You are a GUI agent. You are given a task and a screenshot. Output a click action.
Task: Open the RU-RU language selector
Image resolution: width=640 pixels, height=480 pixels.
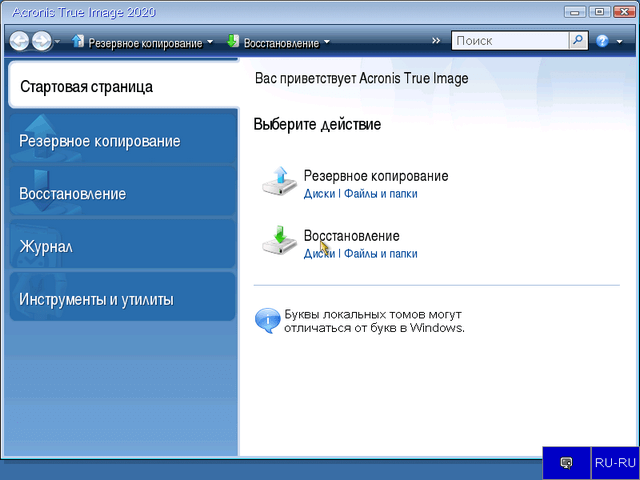614,463
